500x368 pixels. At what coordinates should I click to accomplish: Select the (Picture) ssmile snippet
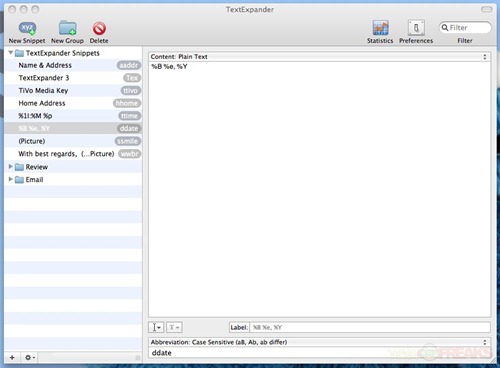(x=73, y=141)
